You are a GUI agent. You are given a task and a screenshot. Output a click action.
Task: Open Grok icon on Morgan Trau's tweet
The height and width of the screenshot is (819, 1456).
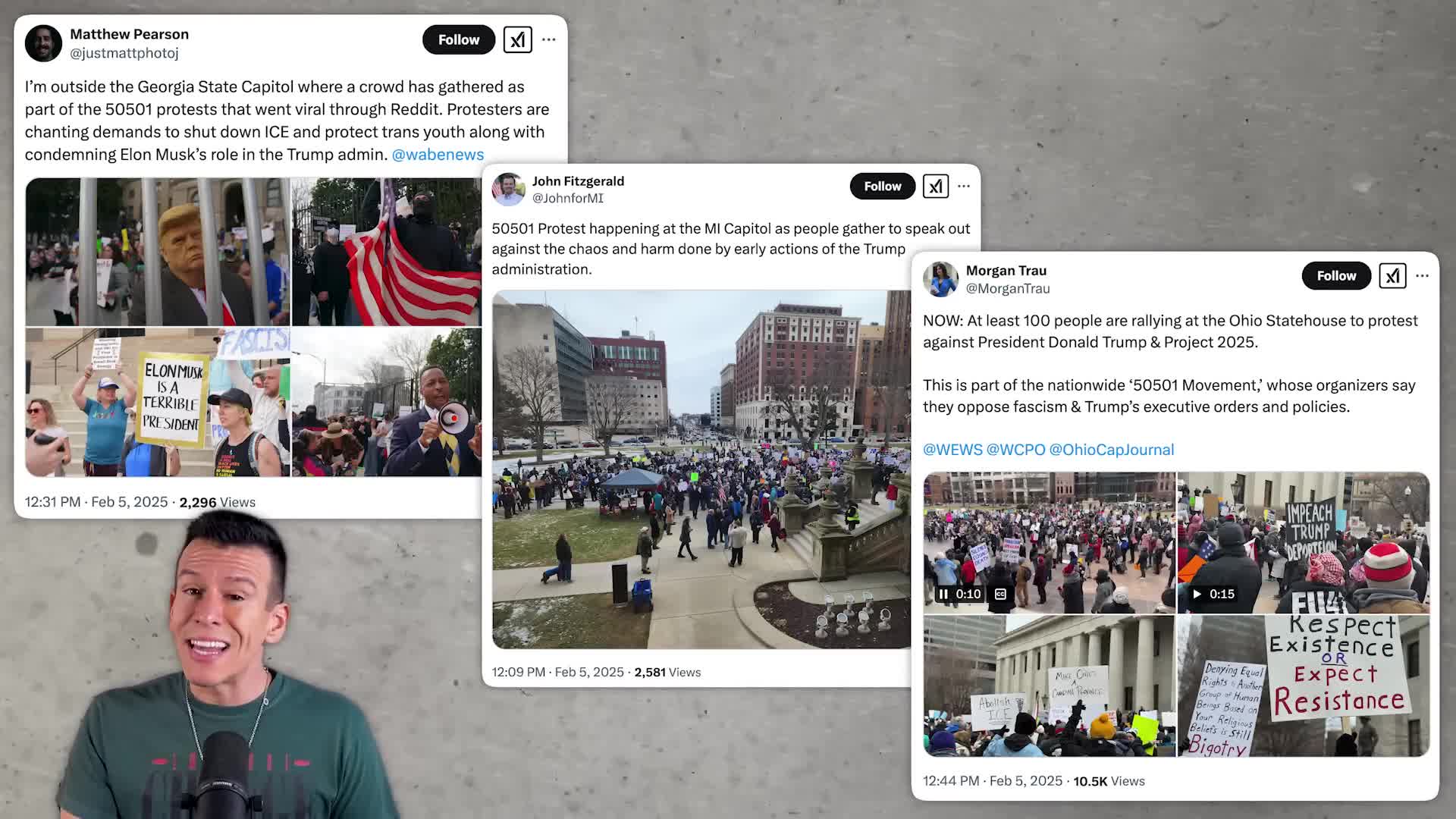click(x=1392, y=276)
